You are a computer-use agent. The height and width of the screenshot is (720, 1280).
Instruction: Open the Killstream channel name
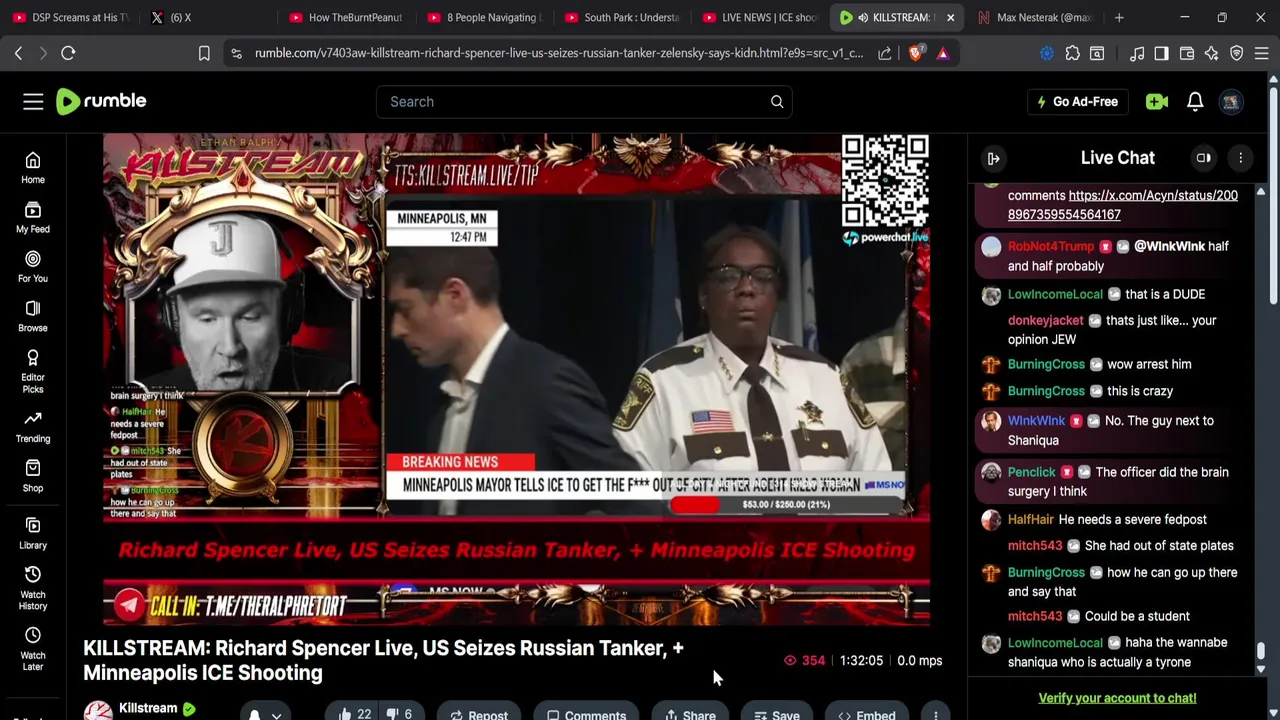[x=148, y=708]
